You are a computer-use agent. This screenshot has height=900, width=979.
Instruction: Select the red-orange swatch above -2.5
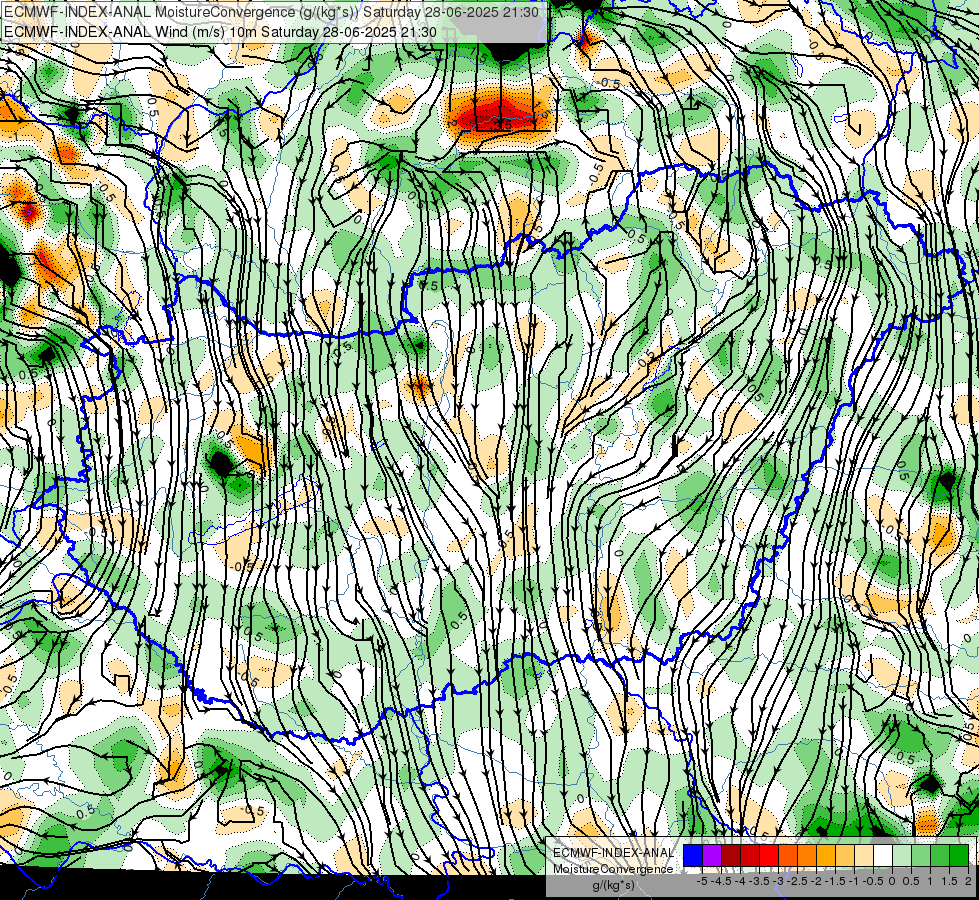[x=788, y=855]
